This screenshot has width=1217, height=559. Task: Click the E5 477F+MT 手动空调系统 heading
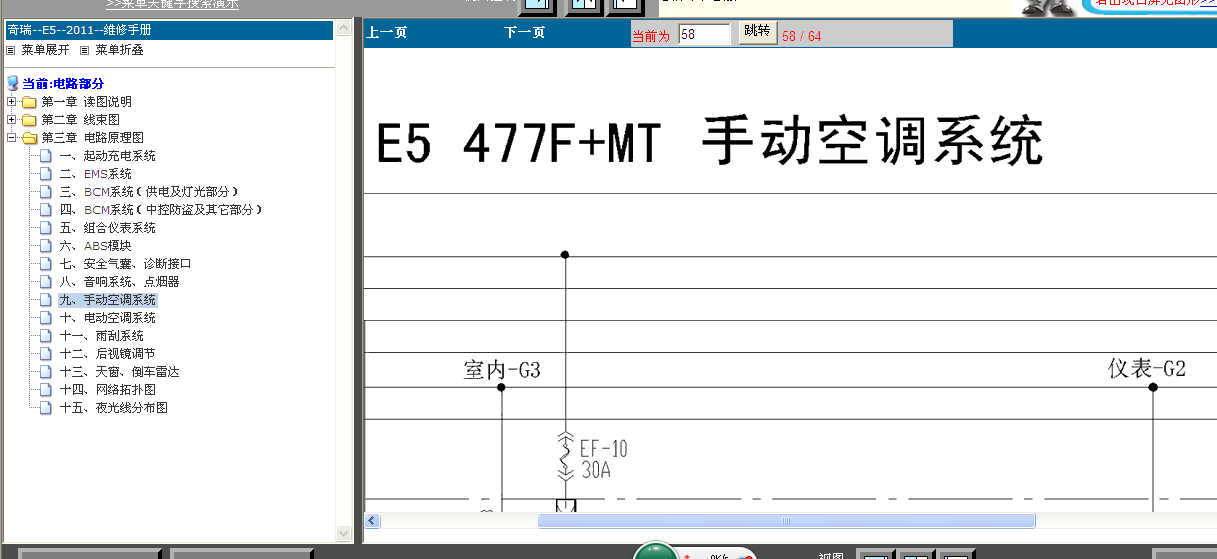coord(709,143)
